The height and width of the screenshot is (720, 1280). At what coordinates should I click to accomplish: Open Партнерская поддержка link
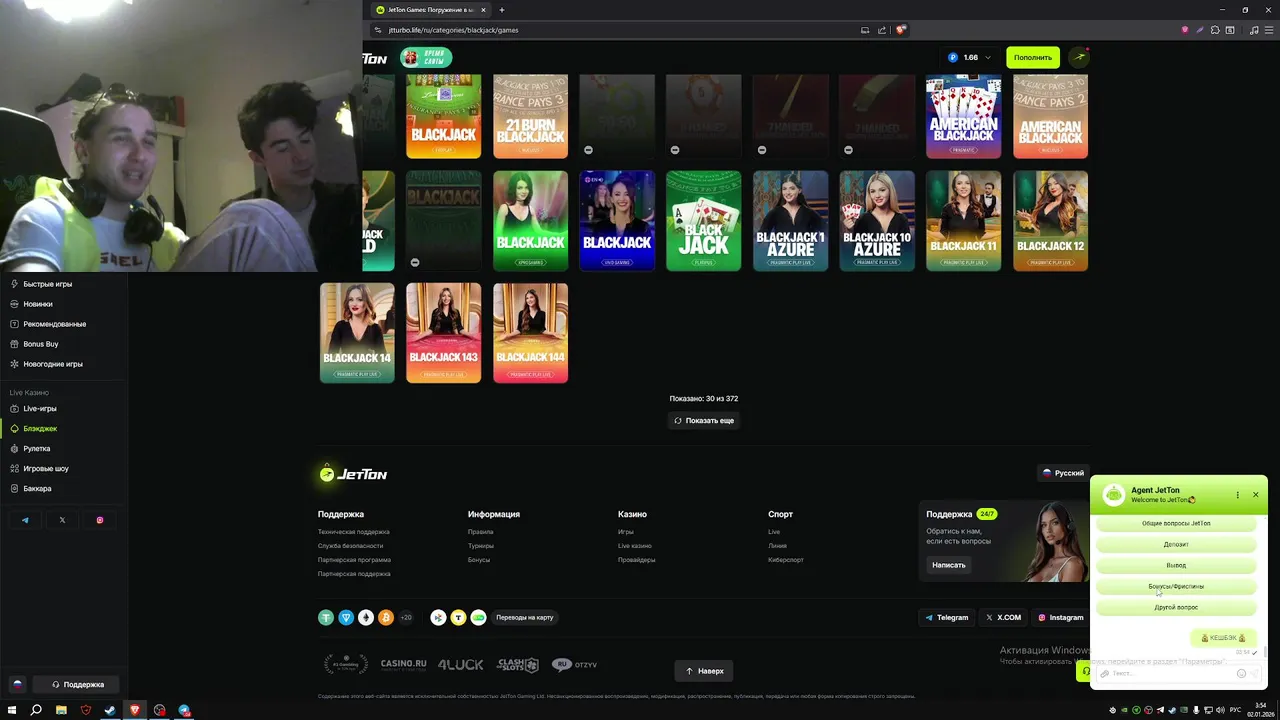[354, 574]
